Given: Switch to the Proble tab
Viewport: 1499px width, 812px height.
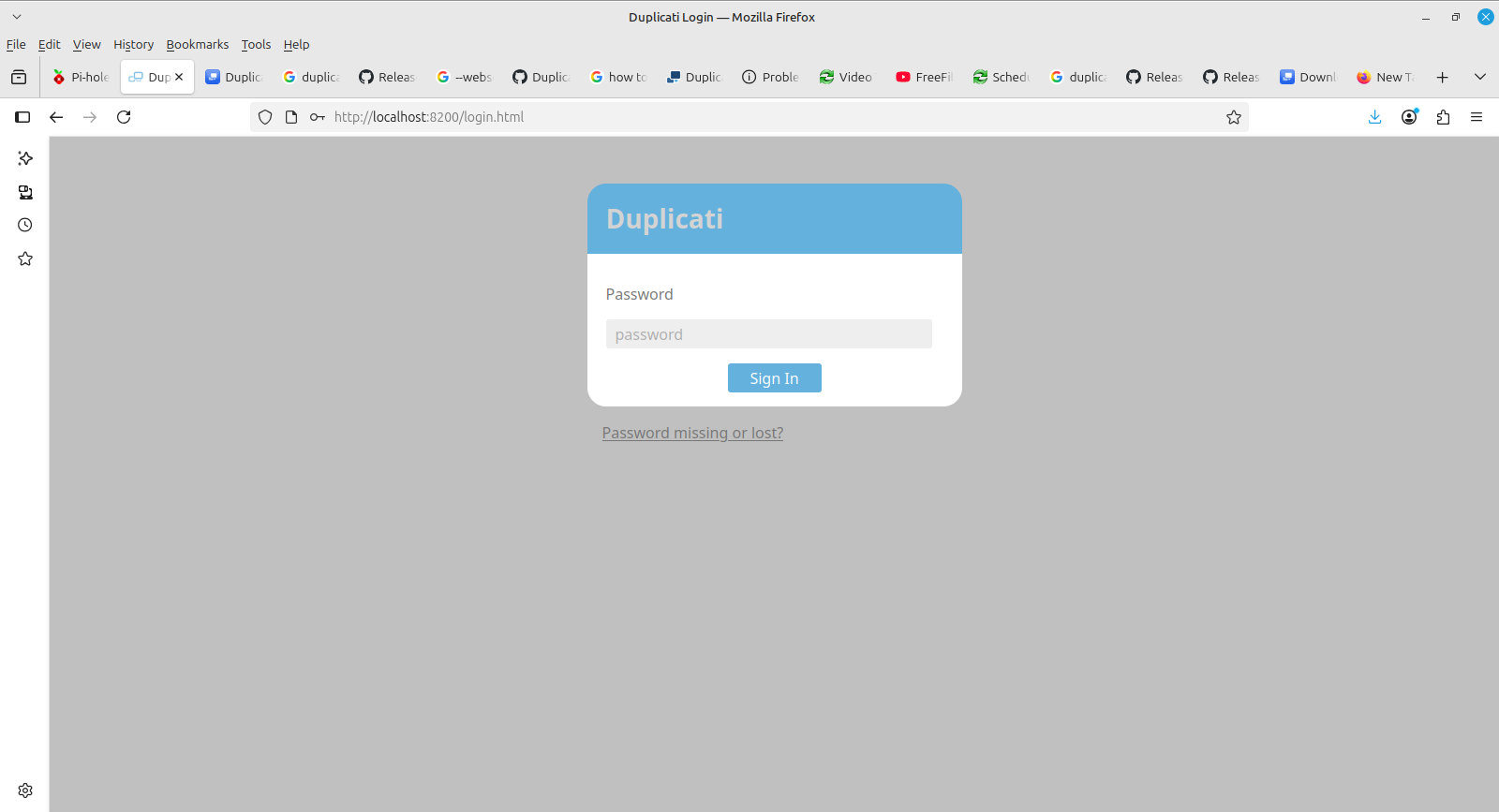Looking at the screenshot, I should pyautogui.click(x=771, y=77).
